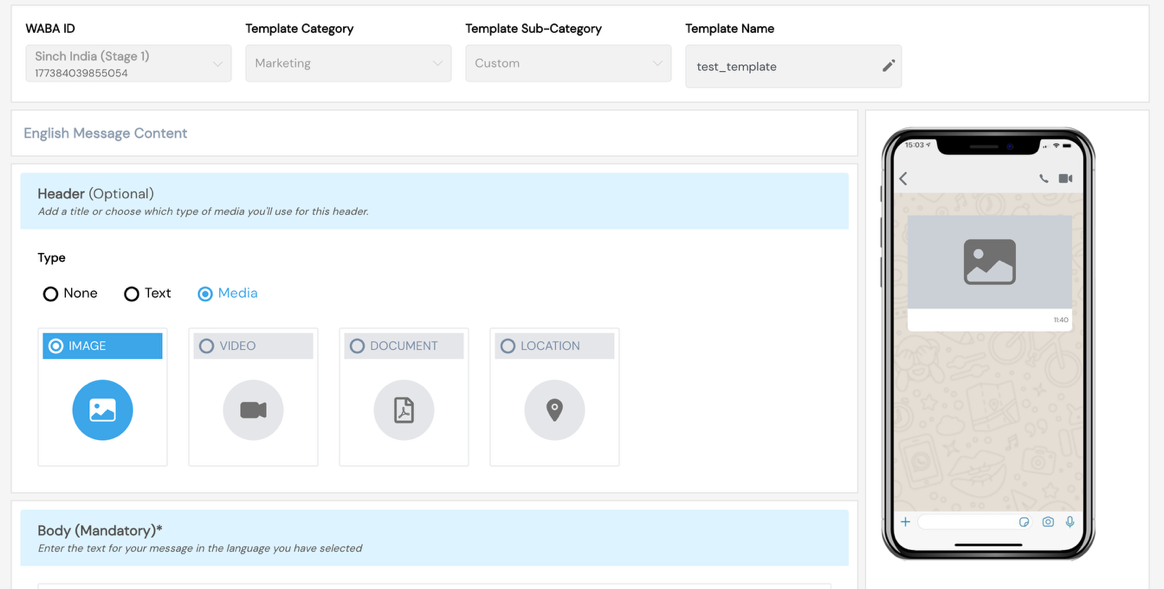1164x589 pixels.
Task: Tap the camera icon in preview message bar
Action: [x=1047, y=521]
